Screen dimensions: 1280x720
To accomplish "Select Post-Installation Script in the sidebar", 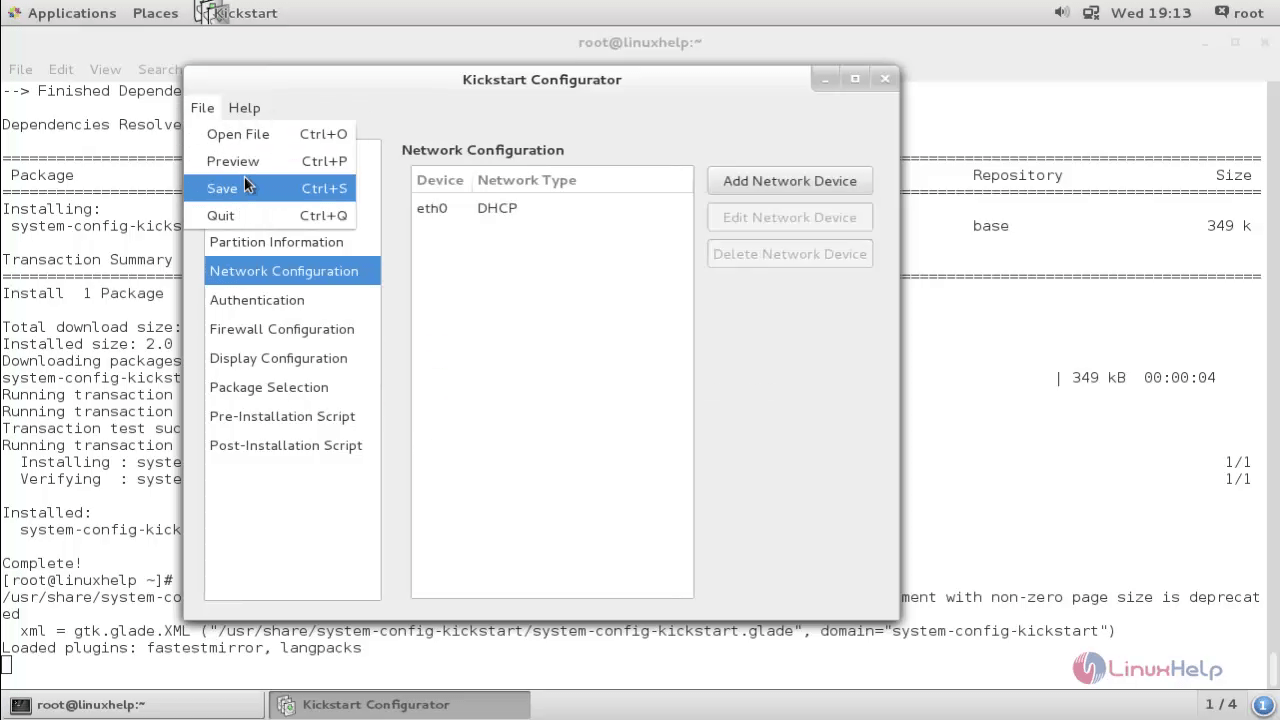I will pos(292,445).
